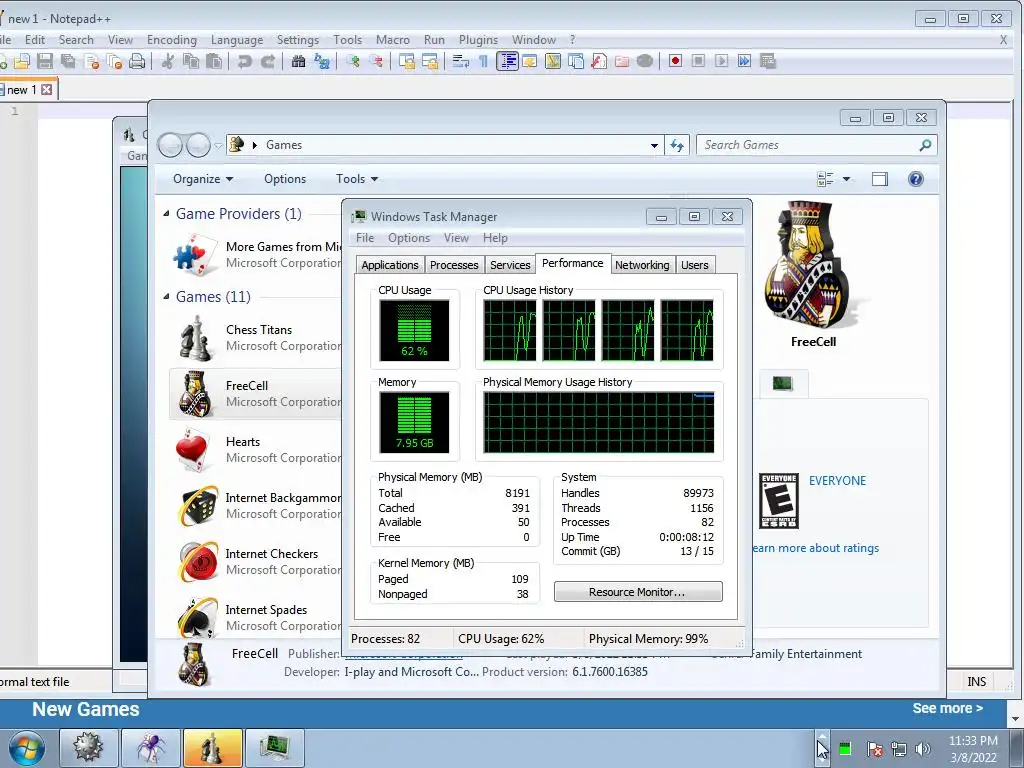Image resolution: width=1024 pixels, height=768 pixels.
Task: Open Task Manager's View menu
Action: click(456, 238)
